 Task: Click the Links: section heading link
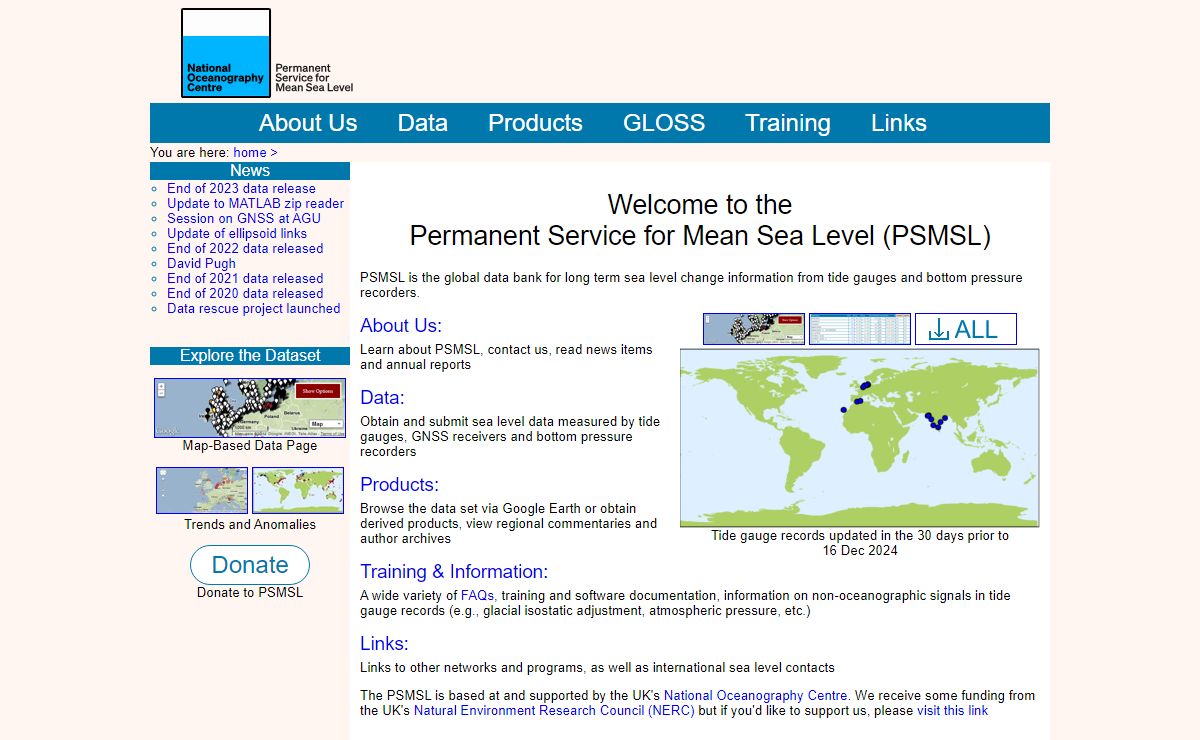tap(384, 644)
